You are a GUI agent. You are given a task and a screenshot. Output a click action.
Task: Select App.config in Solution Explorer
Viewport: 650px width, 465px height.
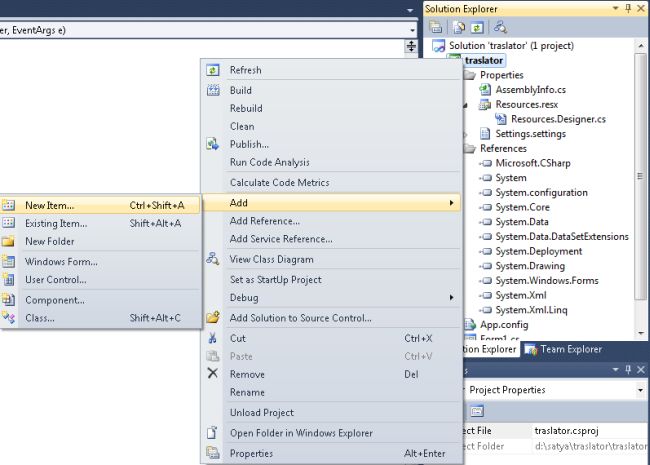(x=504, y=325)
